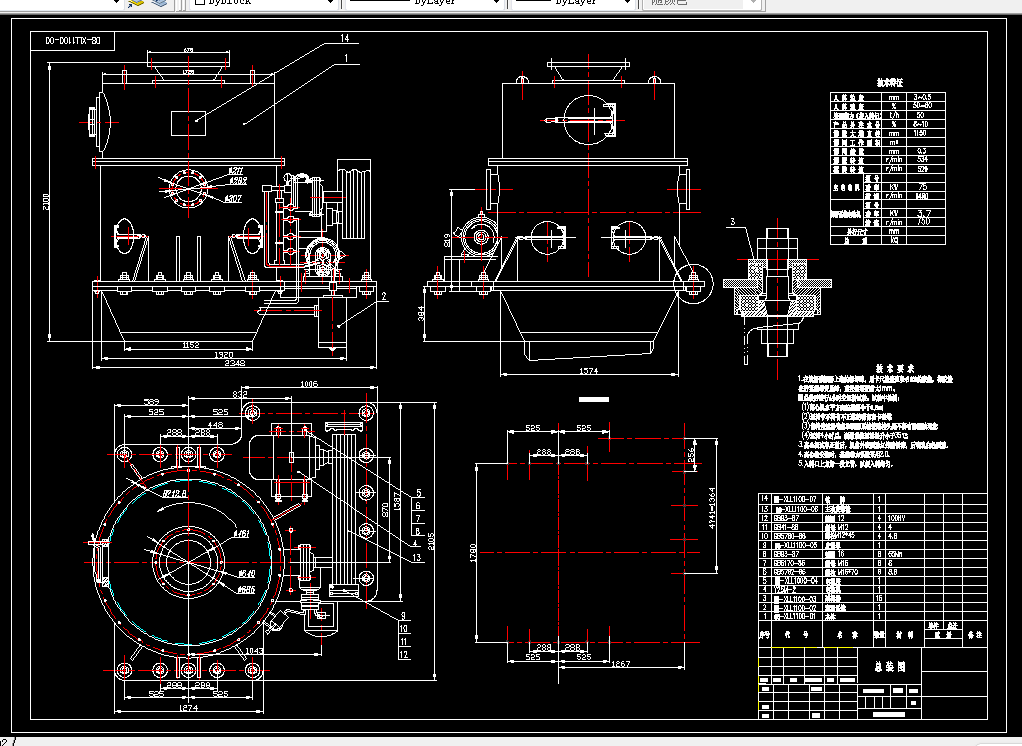Select the ø686 diameter label
This screenshot has width=1022, height=746.
246,589
